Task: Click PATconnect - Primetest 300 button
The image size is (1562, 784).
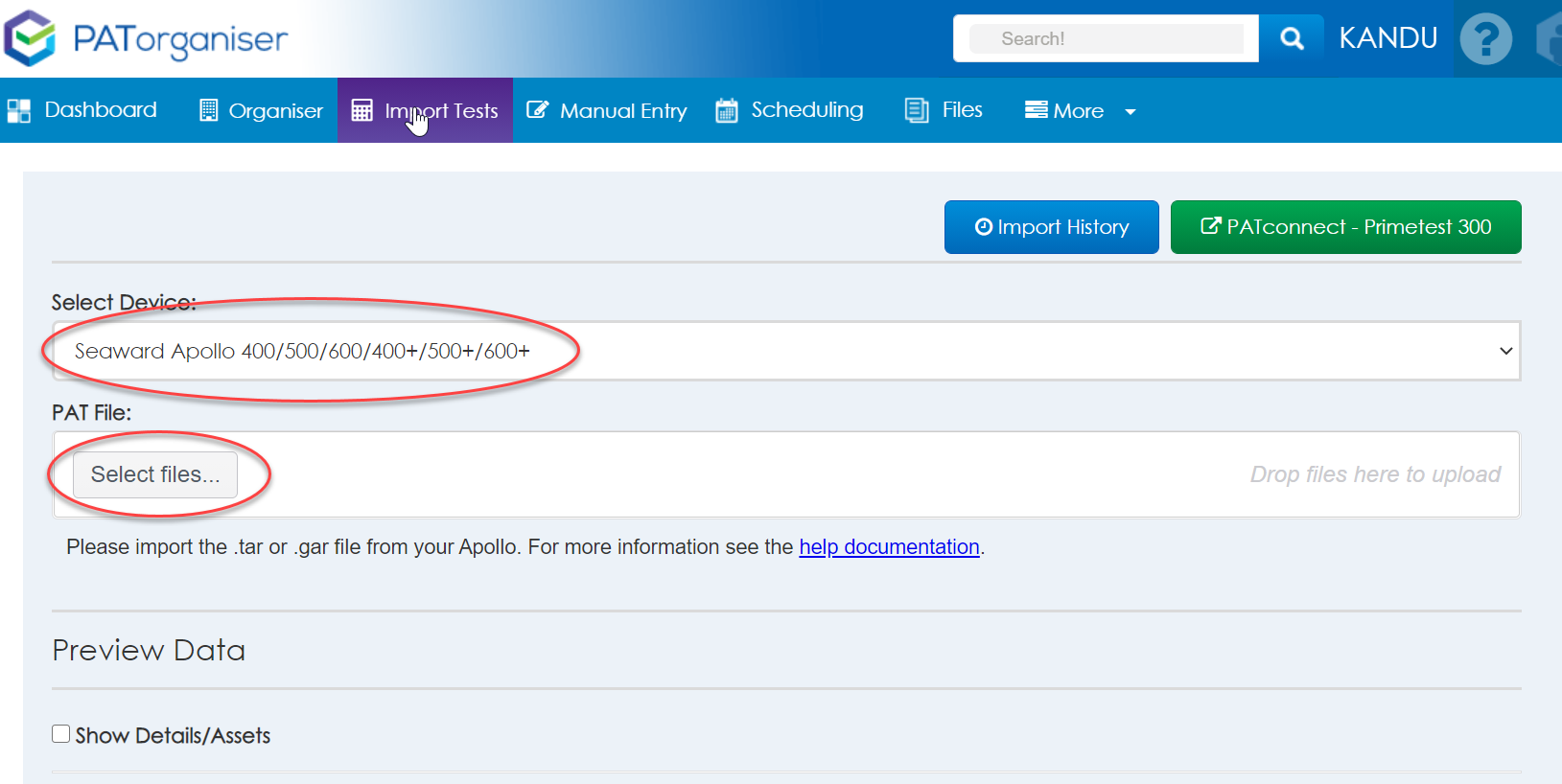Action: coord(1346,227)
